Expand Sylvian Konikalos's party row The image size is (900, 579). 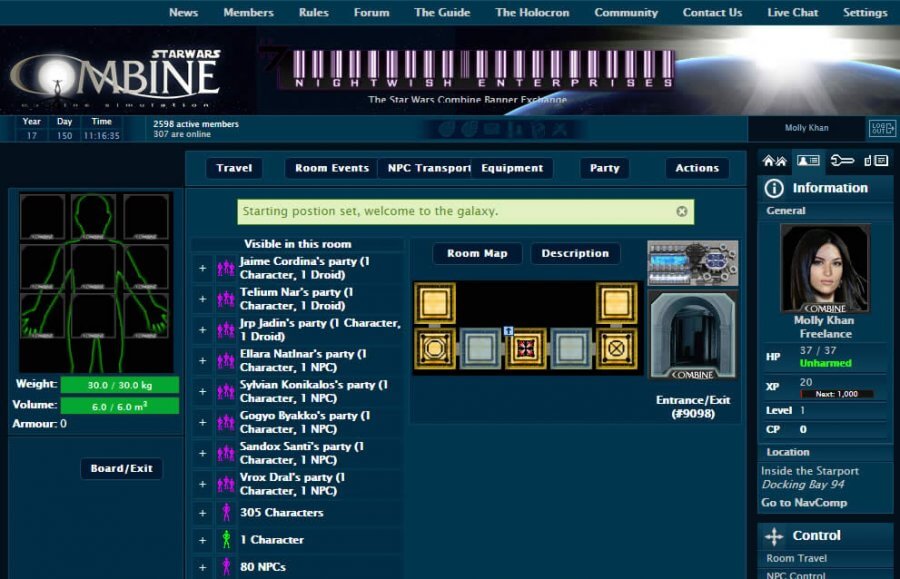203,392
